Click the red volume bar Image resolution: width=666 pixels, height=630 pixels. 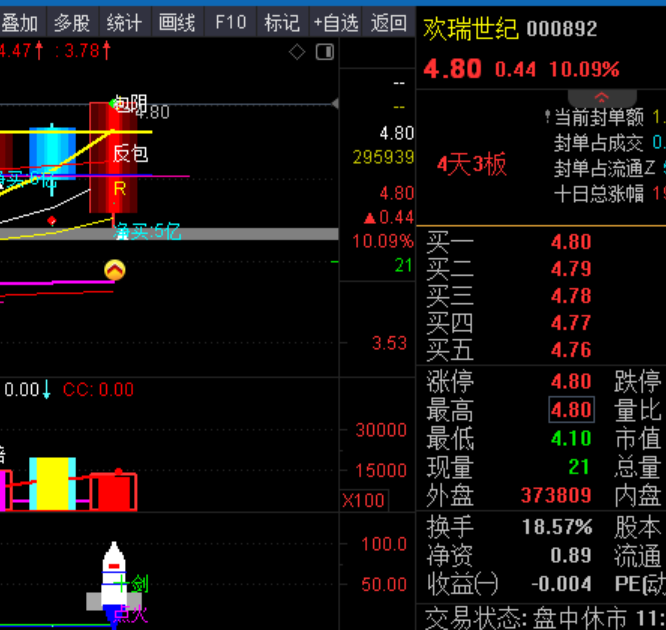pos(113,492)
